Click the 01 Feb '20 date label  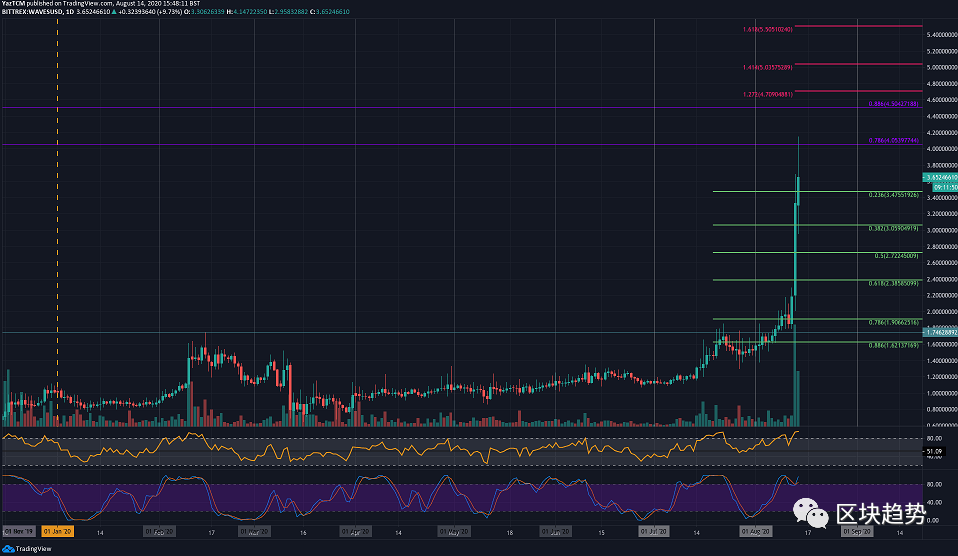pyautogui.click(x=159, y=532)
